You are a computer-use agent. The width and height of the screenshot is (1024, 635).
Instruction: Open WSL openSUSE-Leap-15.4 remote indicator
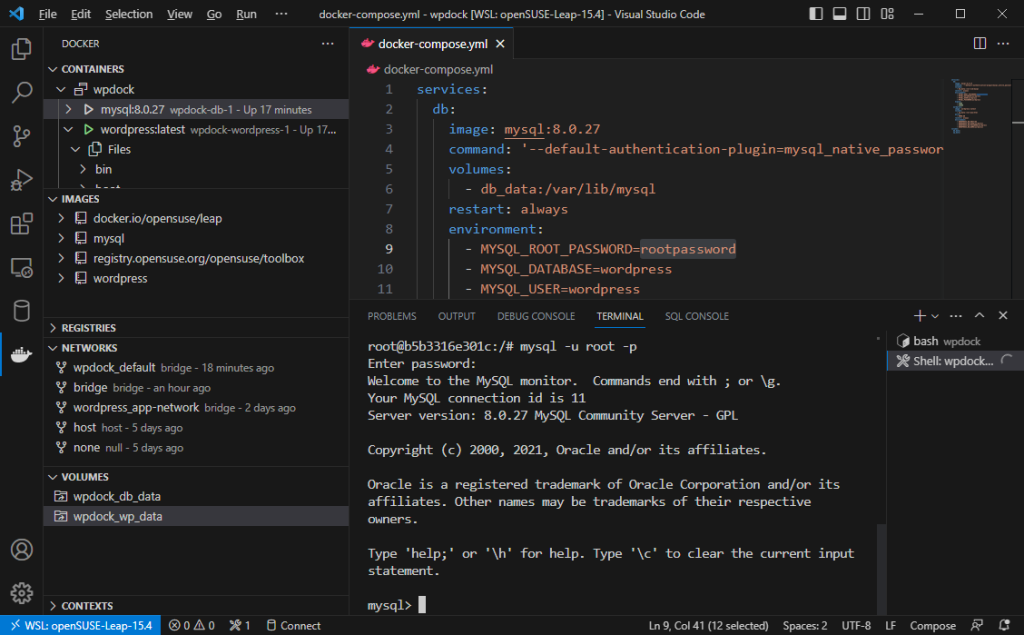[81, 625]
